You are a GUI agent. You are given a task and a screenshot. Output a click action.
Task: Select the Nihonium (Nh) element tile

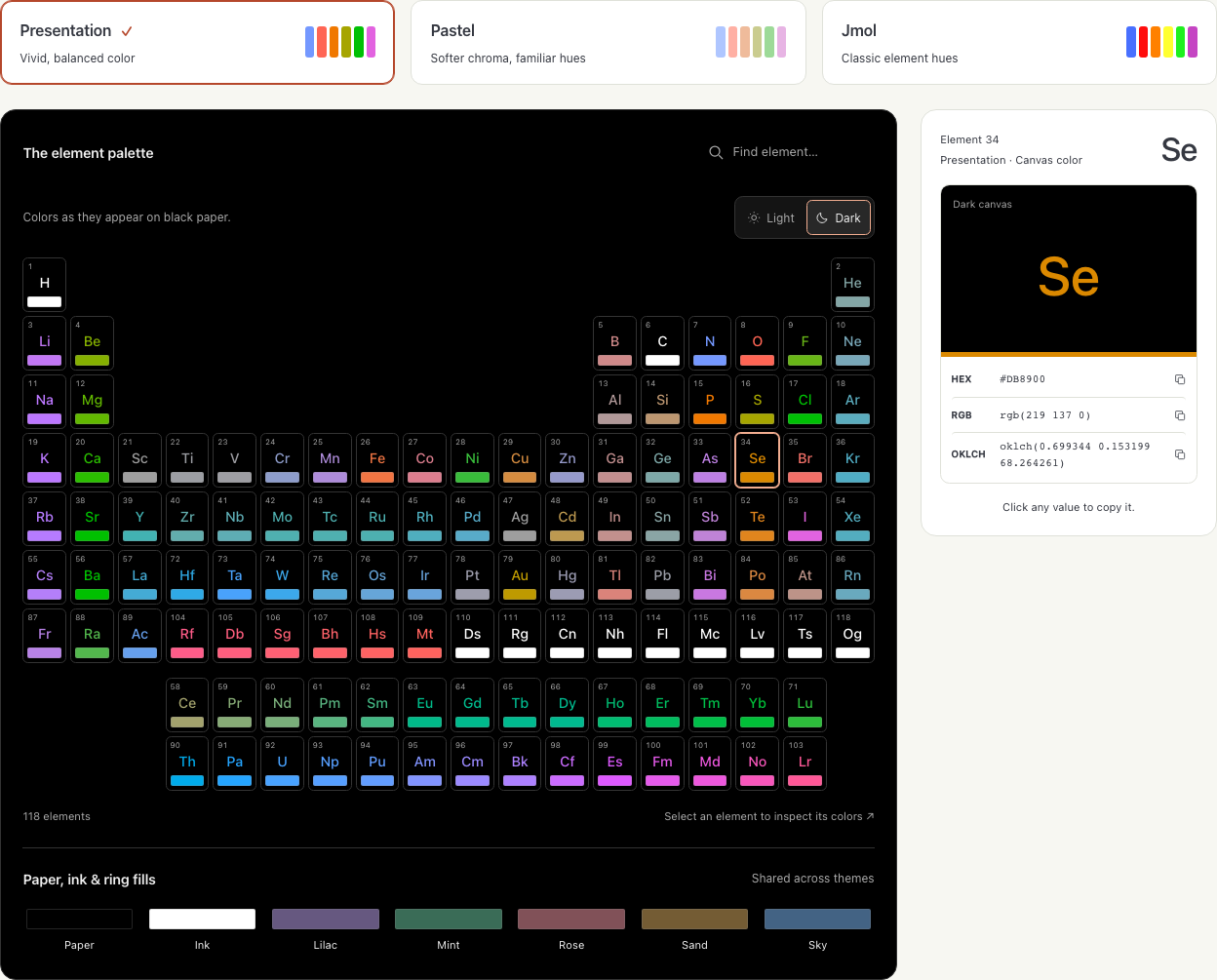(615, 636)
